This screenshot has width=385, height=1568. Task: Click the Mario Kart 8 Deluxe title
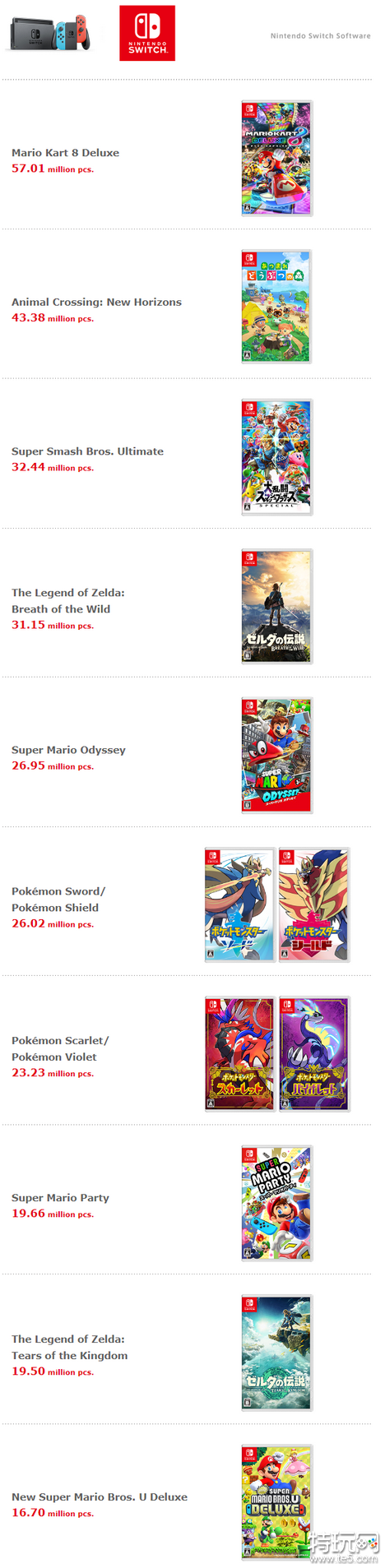[65, 153]
